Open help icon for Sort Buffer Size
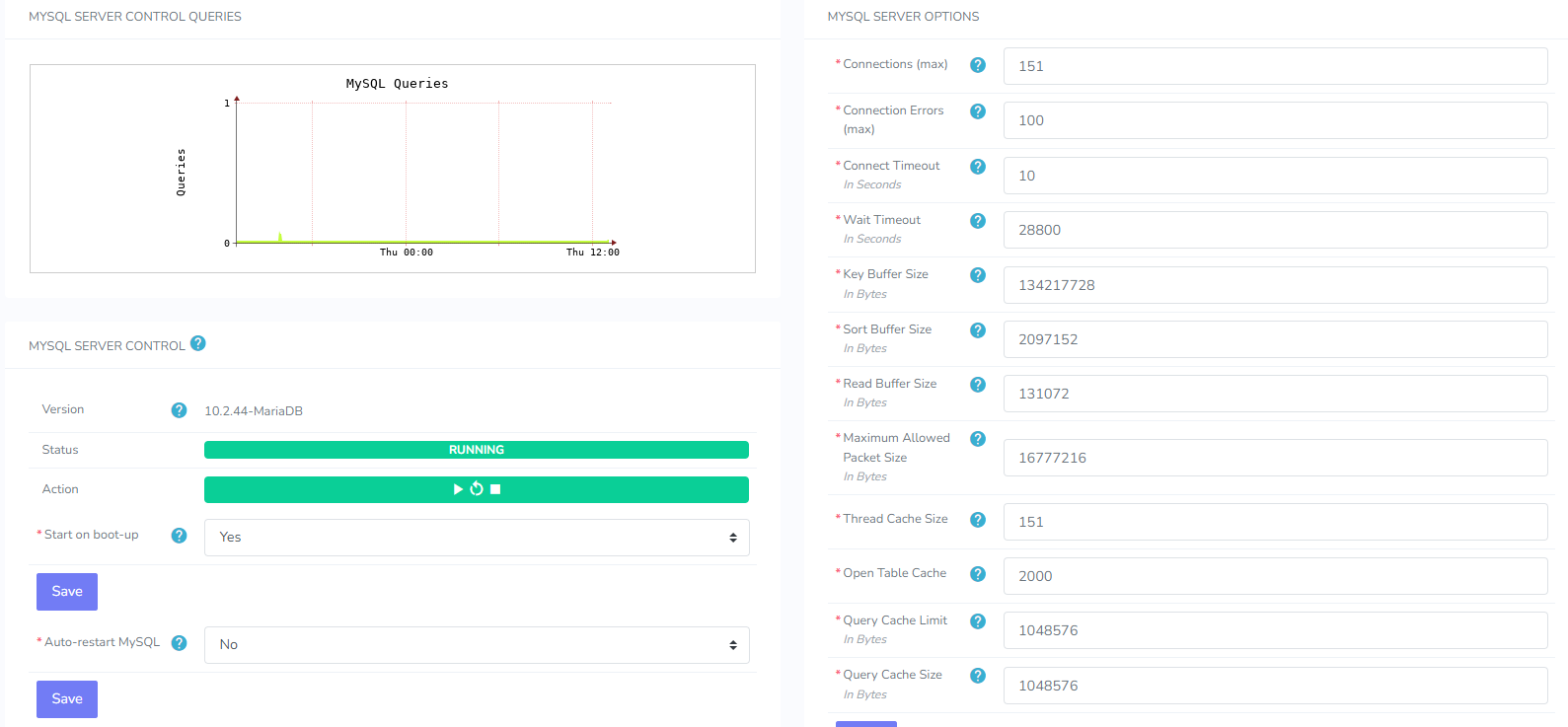 point(978,330)
